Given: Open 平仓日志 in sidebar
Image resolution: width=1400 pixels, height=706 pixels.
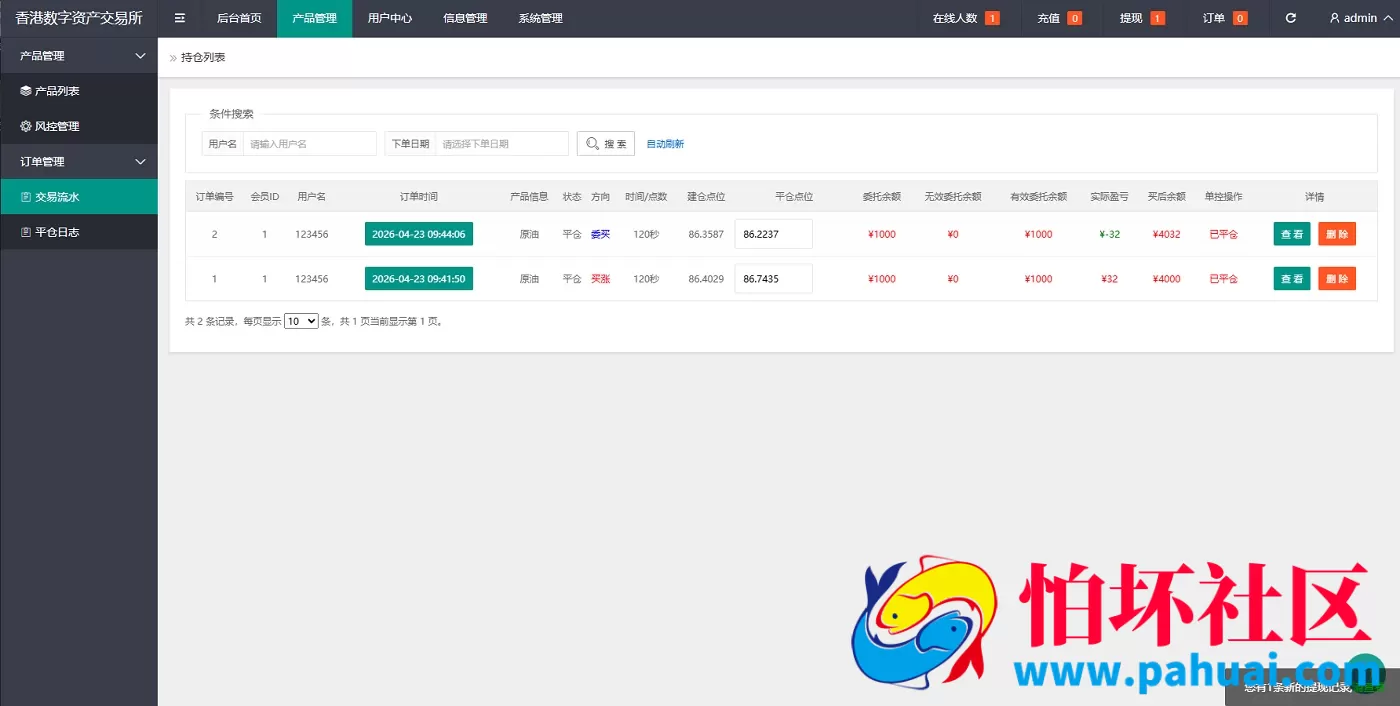Looking at the screenshot, I should point(79,232).
